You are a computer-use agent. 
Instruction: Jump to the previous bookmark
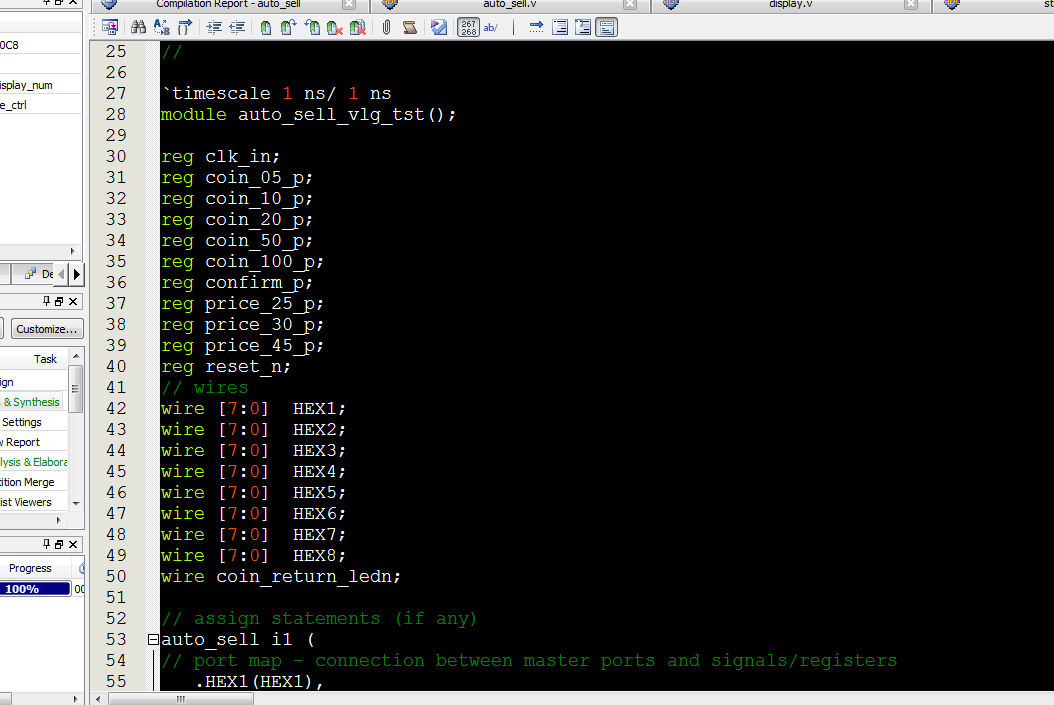312,28
